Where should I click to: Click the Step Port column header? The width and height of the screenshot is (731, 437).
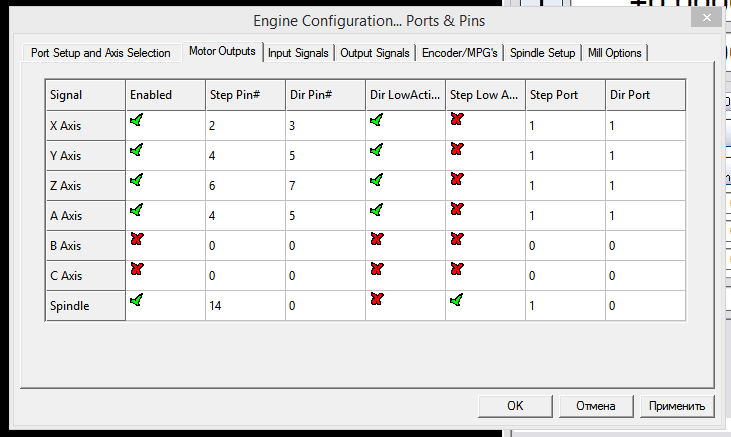(565, 95)
